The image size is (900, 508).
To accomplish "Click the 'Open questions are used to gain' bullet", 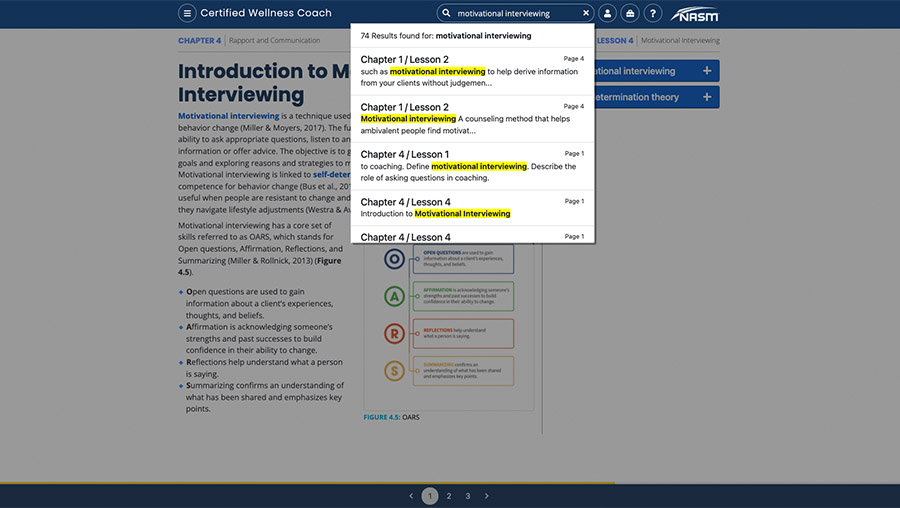I will pyautogui.click(x=258, y=303).
